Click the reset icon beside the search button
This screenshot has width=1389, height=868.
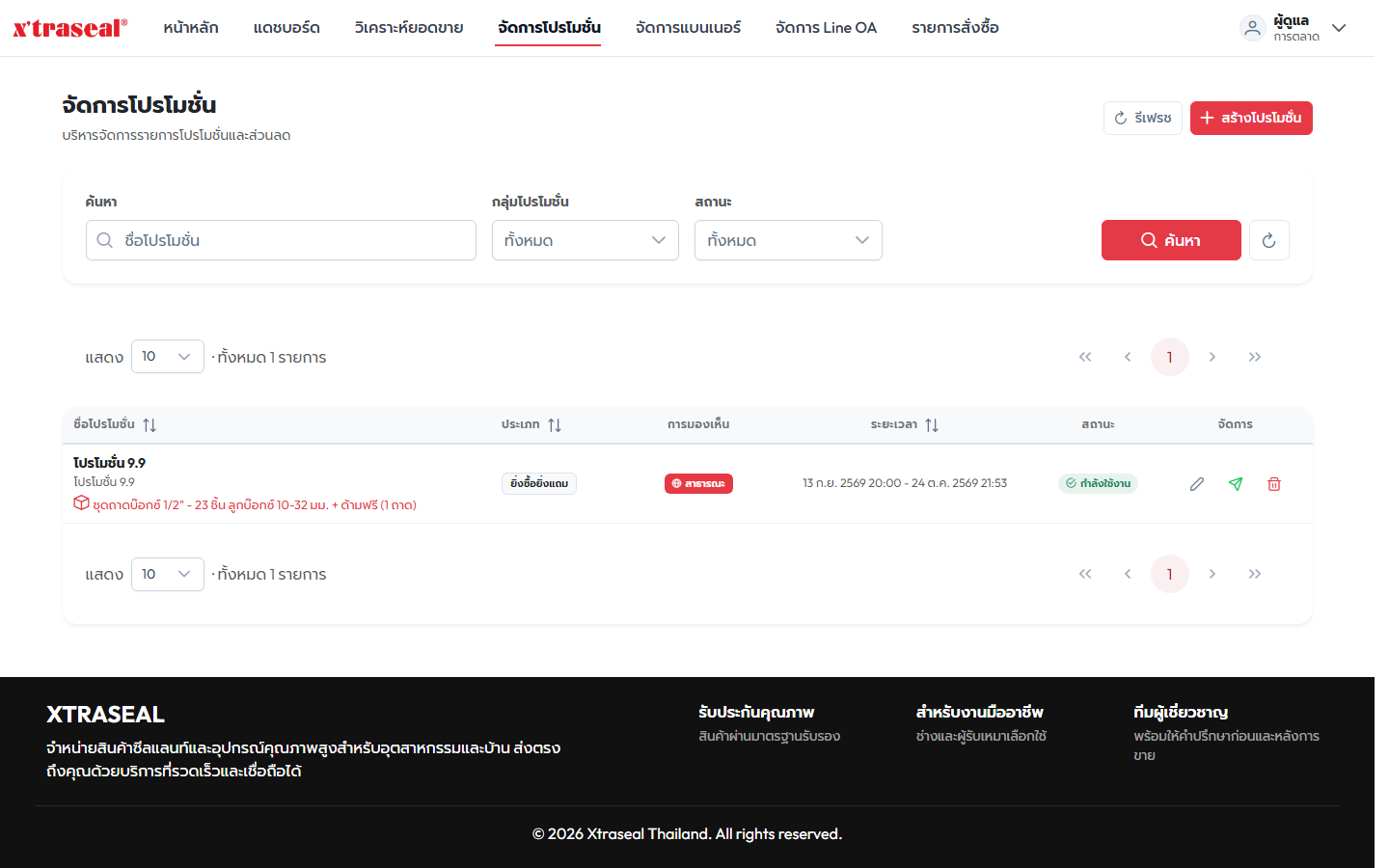click(x=1269, y=240)
